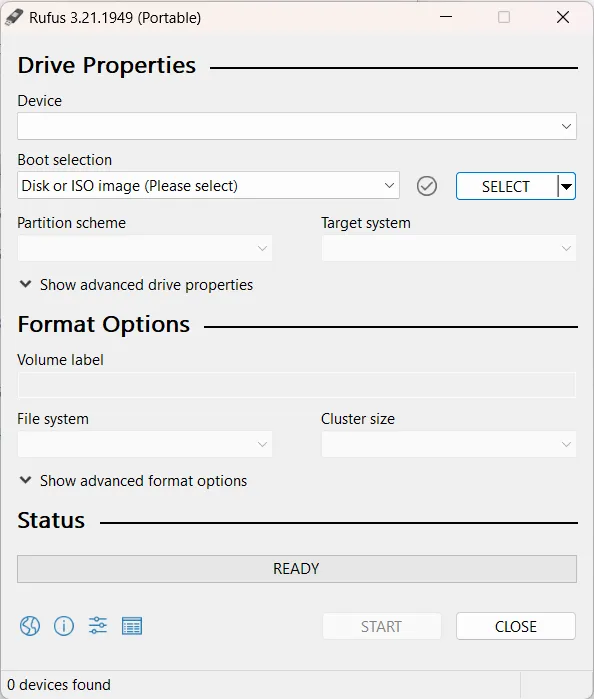Expand Show advanced format options
Screen dimensions: 594x699
coord(133,481)
